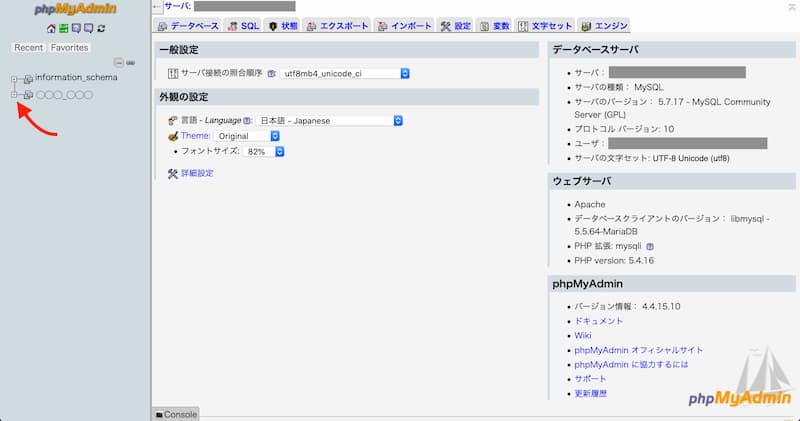Collapse all tree nodes with minus icon
The height and width of the screenshot is (421, 800).
coord(119,63)
